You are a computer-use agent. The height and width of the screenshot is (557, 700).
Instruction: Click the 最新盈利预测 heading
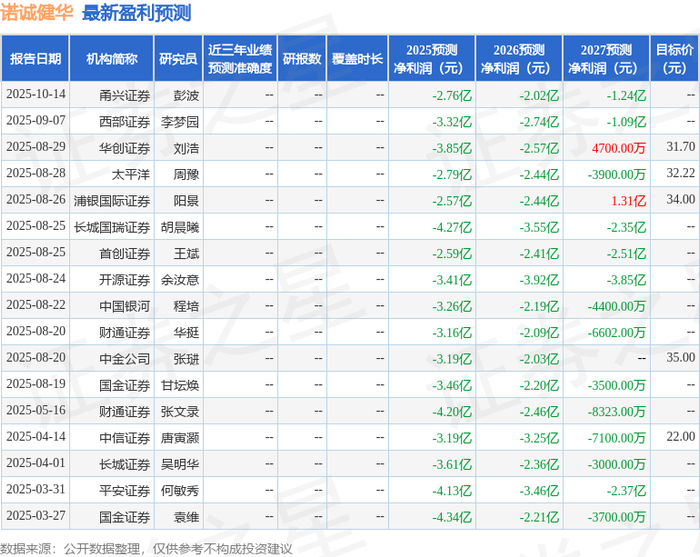[137, 13]
